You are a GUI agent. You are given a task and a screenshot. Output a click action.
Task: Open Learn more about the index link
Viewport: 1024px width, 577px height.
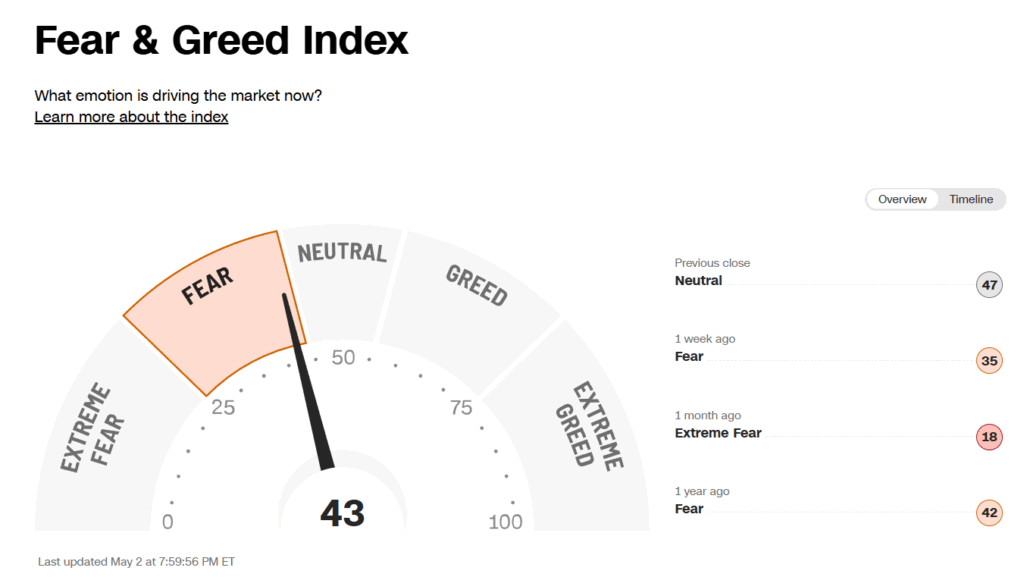(131, 117)
